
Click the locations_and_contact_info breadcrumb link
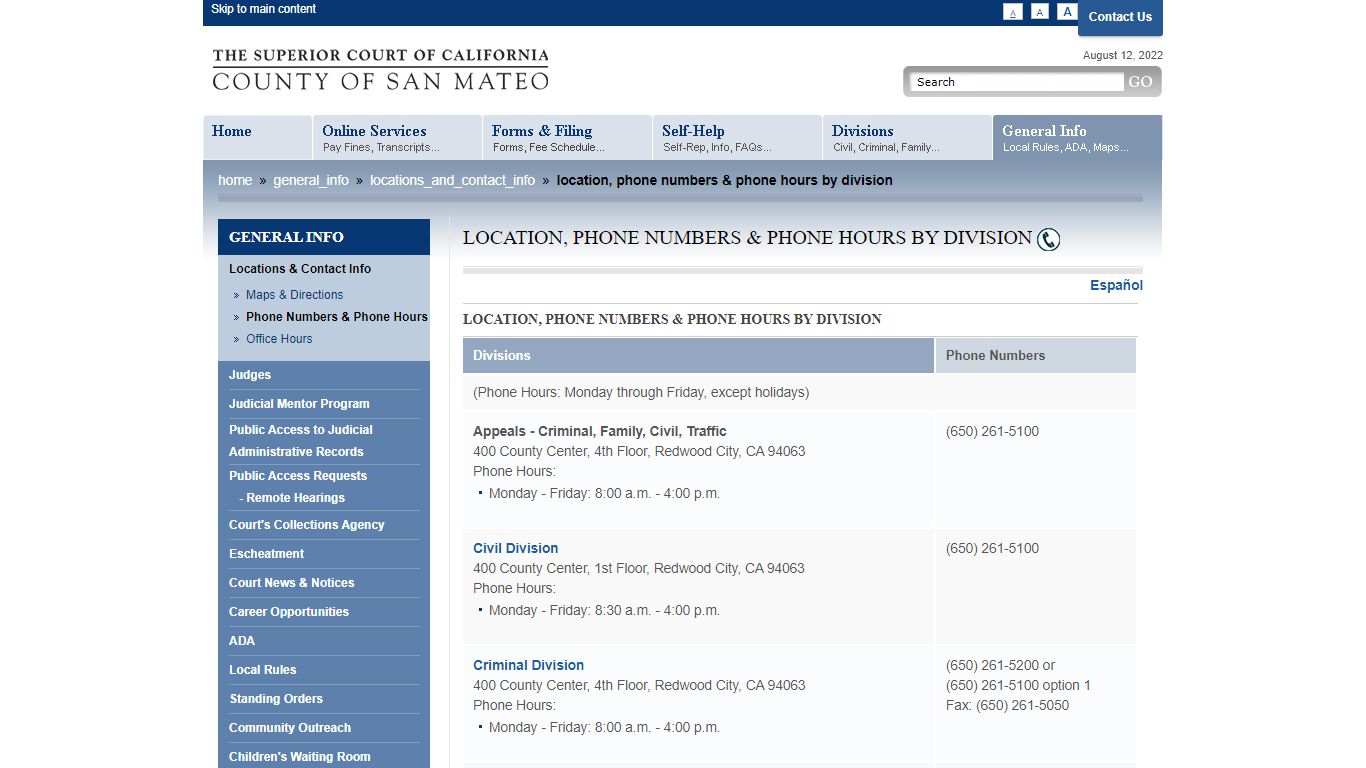(452, 180)
